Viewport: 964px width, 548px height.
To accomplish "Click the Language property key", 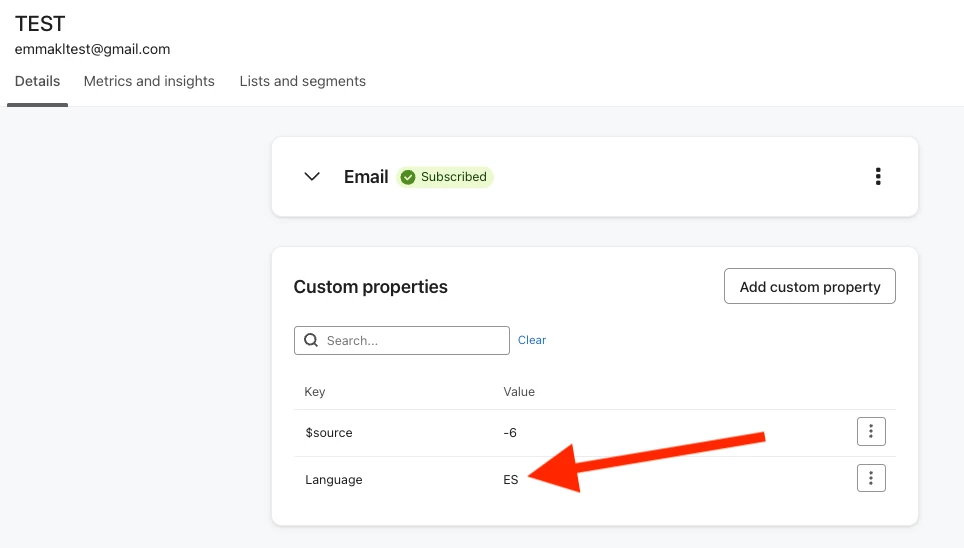I will pyautogui.click(x=333, y=480).
